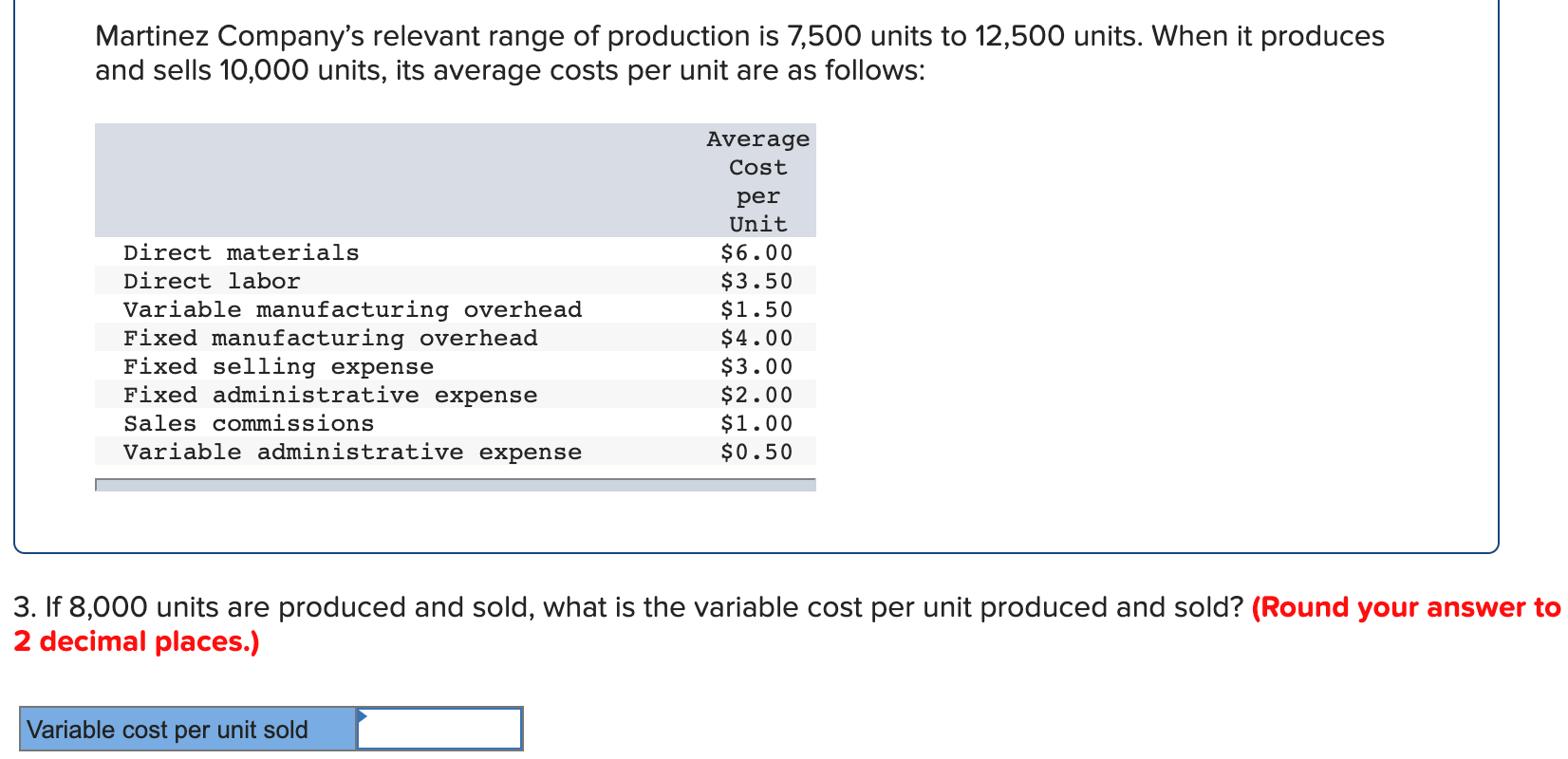This screenshot has width=1568, height=759.
Task: Click 'Fixed administrative expense' row label
Action: point(330,395)
